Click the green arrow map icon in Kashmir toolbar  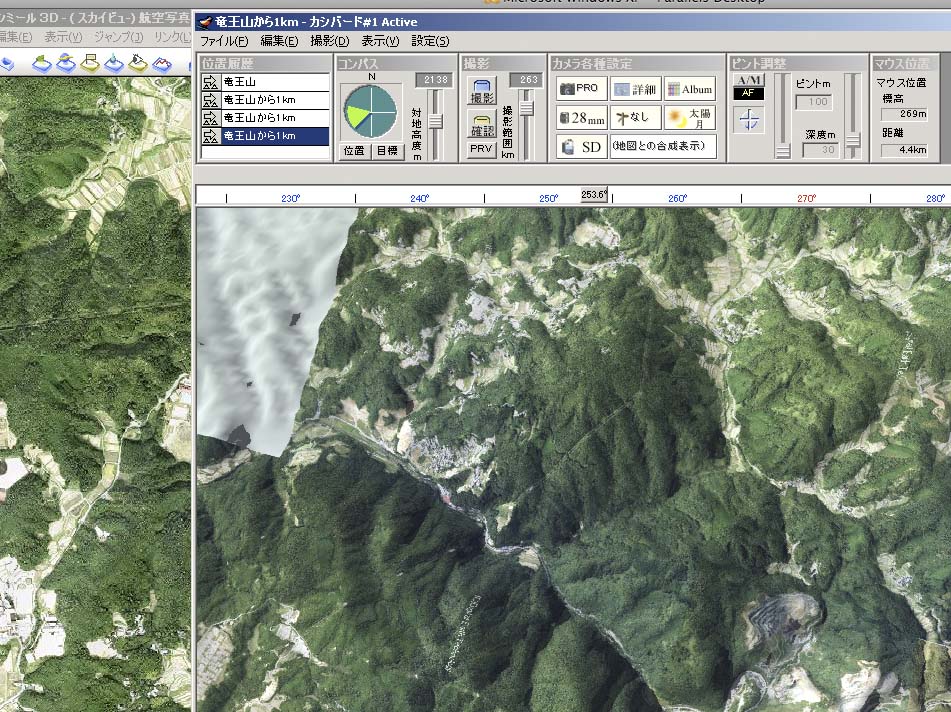tap(41, 63)
